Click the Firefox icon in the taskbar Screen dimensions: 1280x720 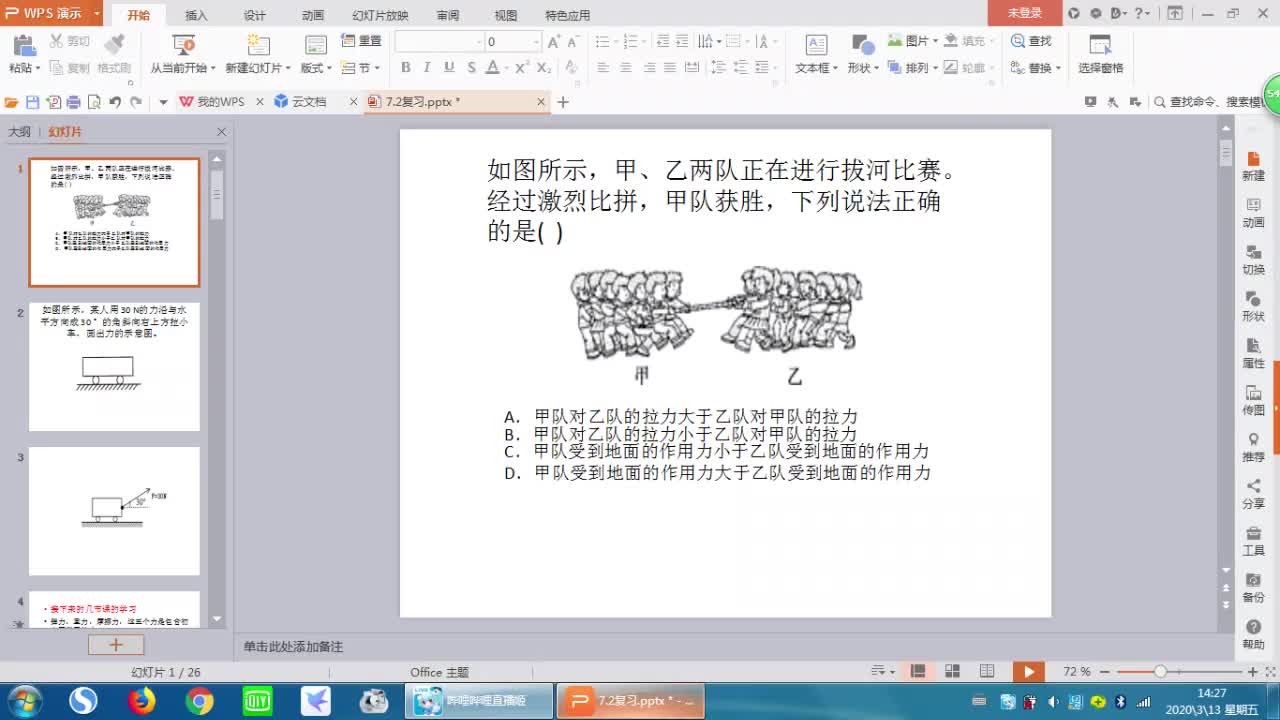pyautogui.click(x=142, y=701)
